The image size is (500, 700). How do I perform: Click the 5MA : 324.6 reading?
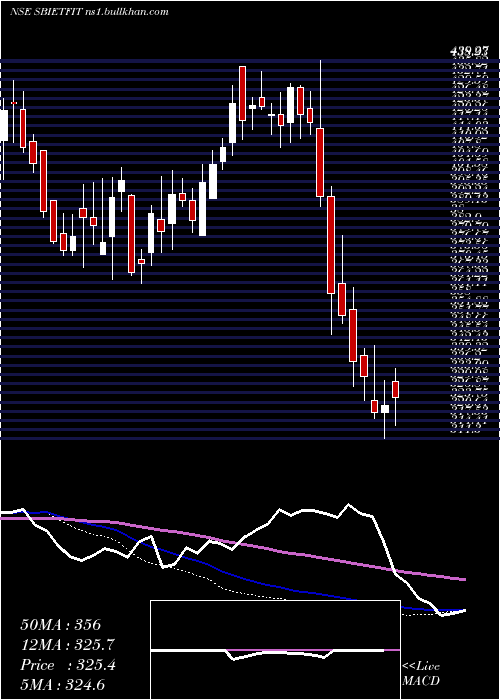click(62, 685)
